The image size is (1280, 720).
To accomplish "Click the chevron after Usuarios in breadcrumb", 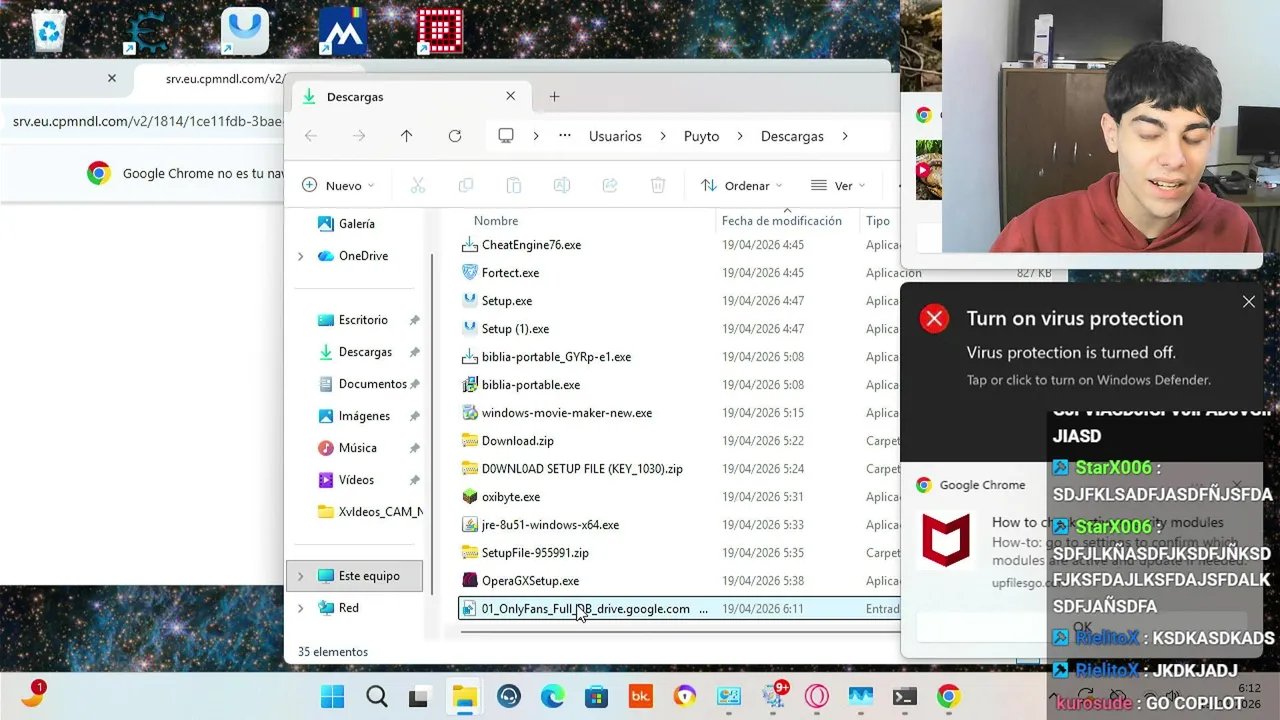I will 662,136.
